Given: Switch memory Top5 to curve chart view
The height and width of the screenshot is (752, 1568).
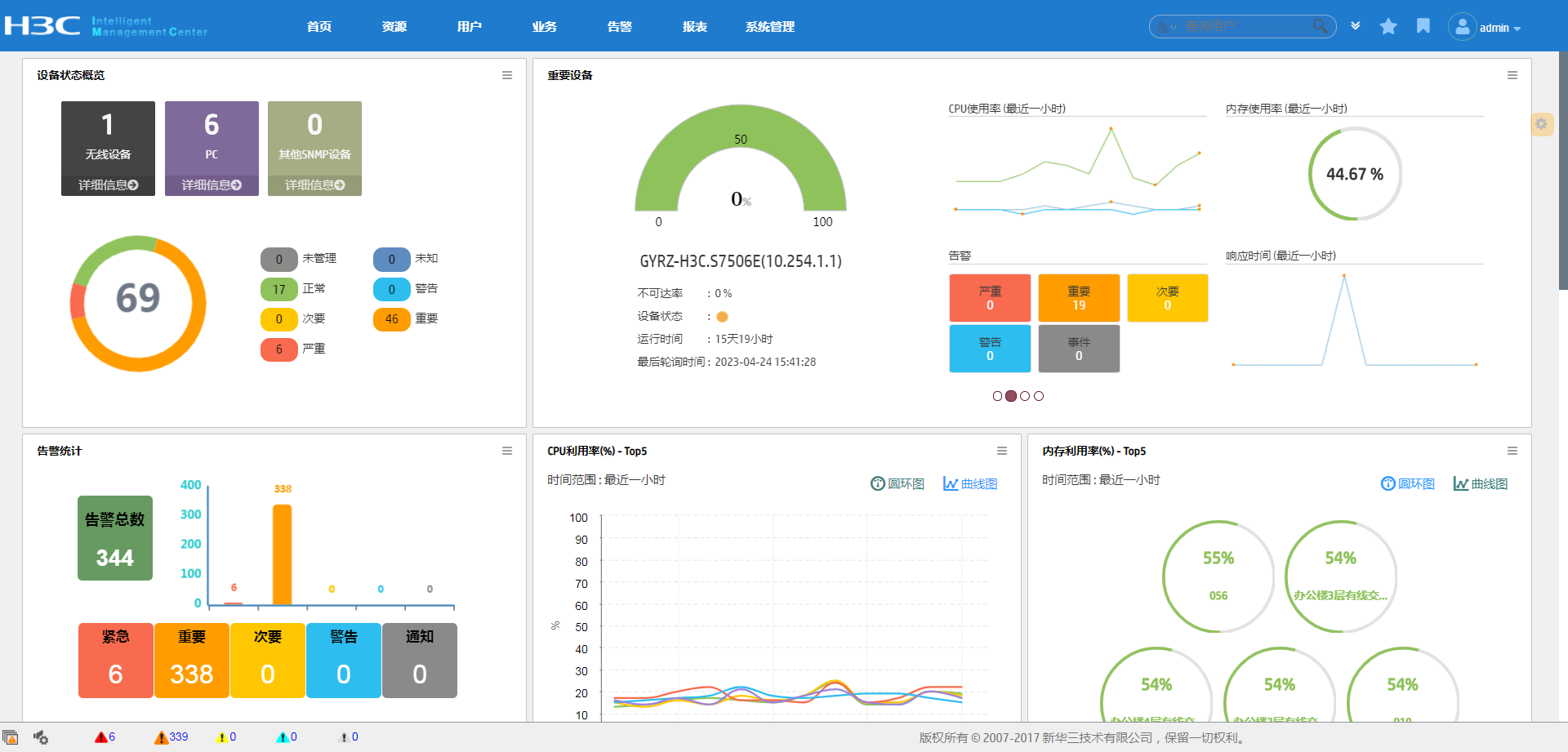Looking at the screenshot, I should point(1480,483).
